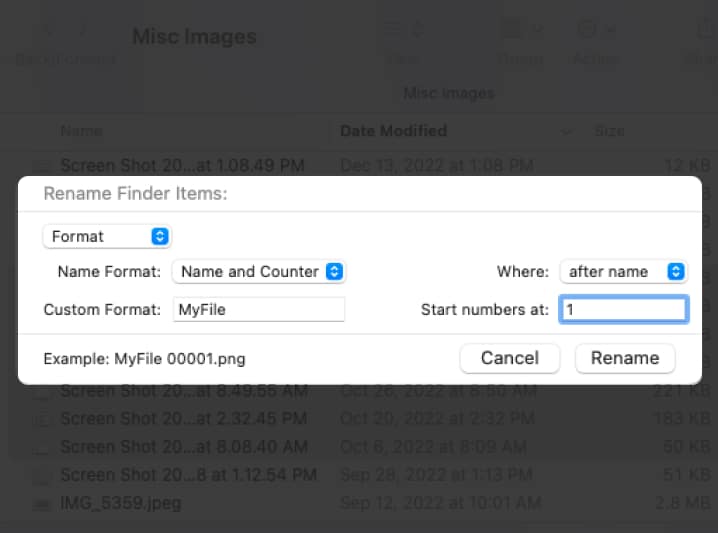Image resolution: width=718 pixels, height=533 pixels.
Task: Click the IMG_5359.jpeg file icon
Action: click(x=42, y=503)
